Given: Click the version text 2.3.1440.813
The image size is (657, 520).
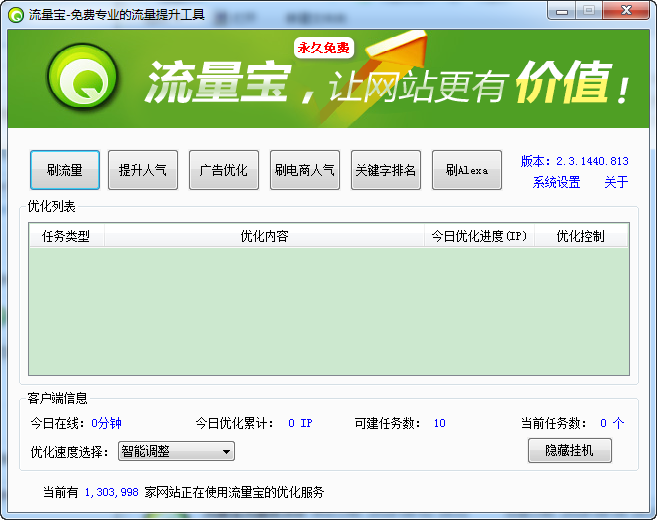Looking at the screenshot, I should (x=592, y=161).
